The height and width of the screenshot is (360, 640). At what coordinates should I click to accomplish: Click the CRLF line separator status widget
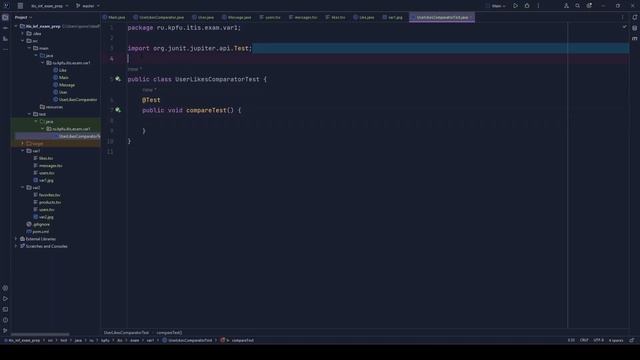[584, 340]
